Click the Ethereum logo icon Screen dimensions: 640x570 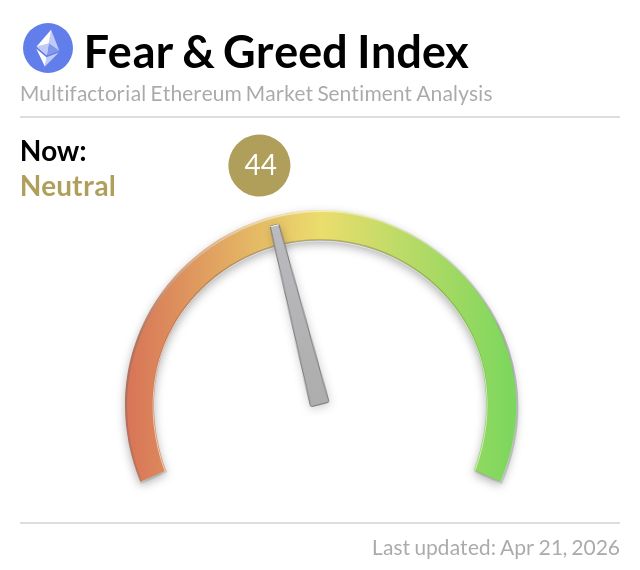[48, 49]
